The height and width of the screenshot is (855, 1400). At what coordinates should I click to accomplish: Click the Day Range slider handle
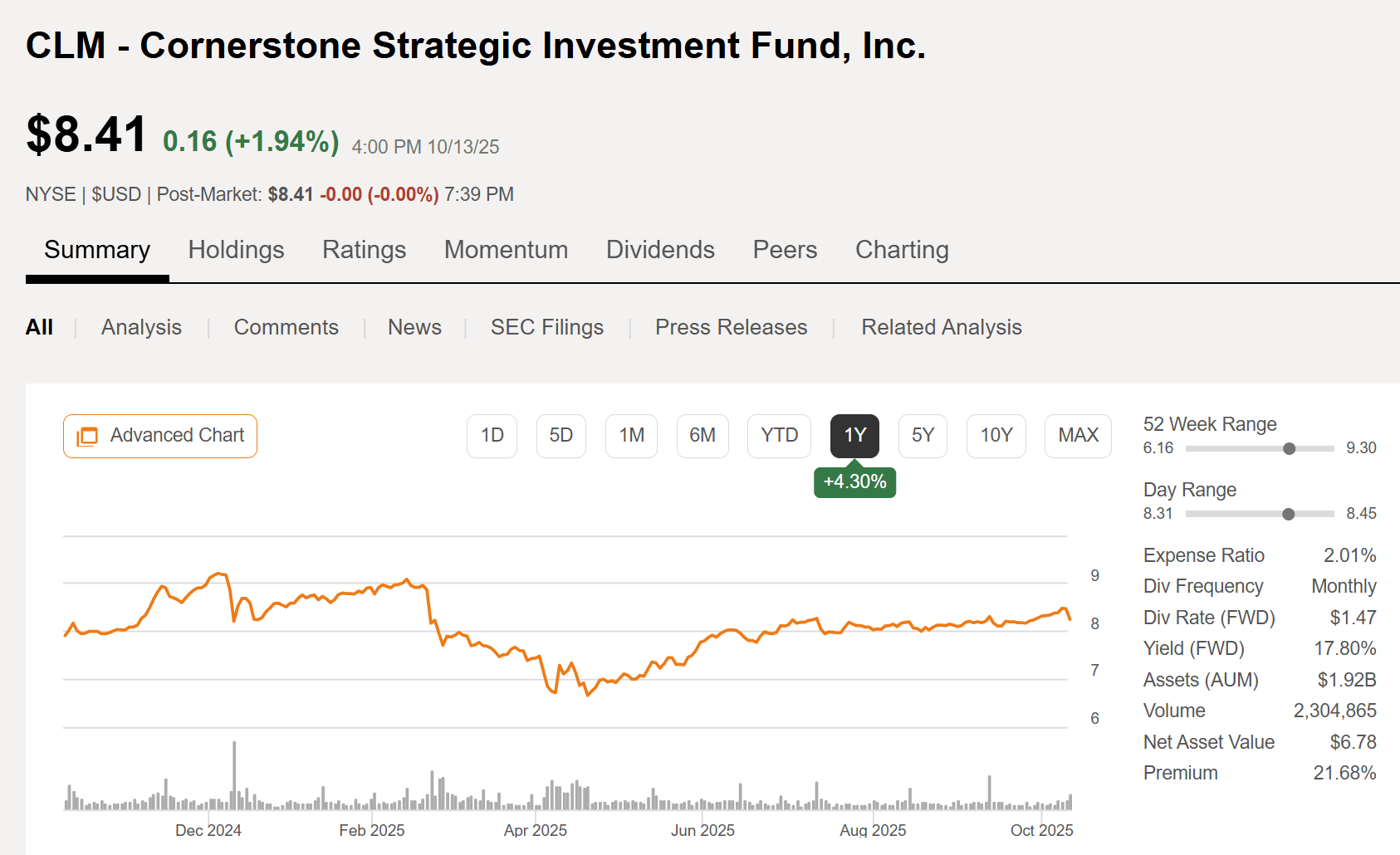(1289, 514)
